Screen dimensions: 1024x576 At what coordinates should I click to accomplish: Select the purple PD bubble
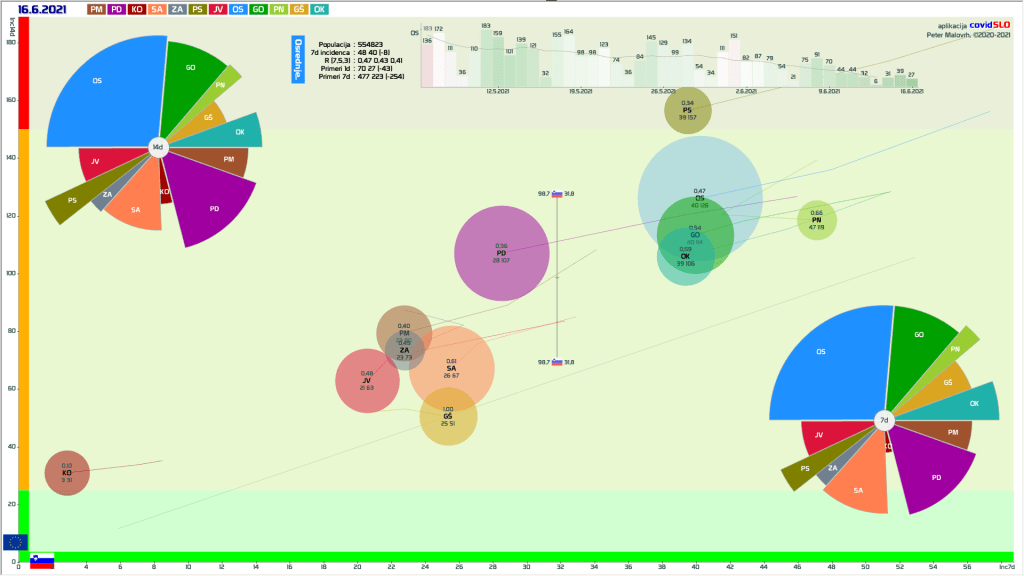tap(502, 252)
